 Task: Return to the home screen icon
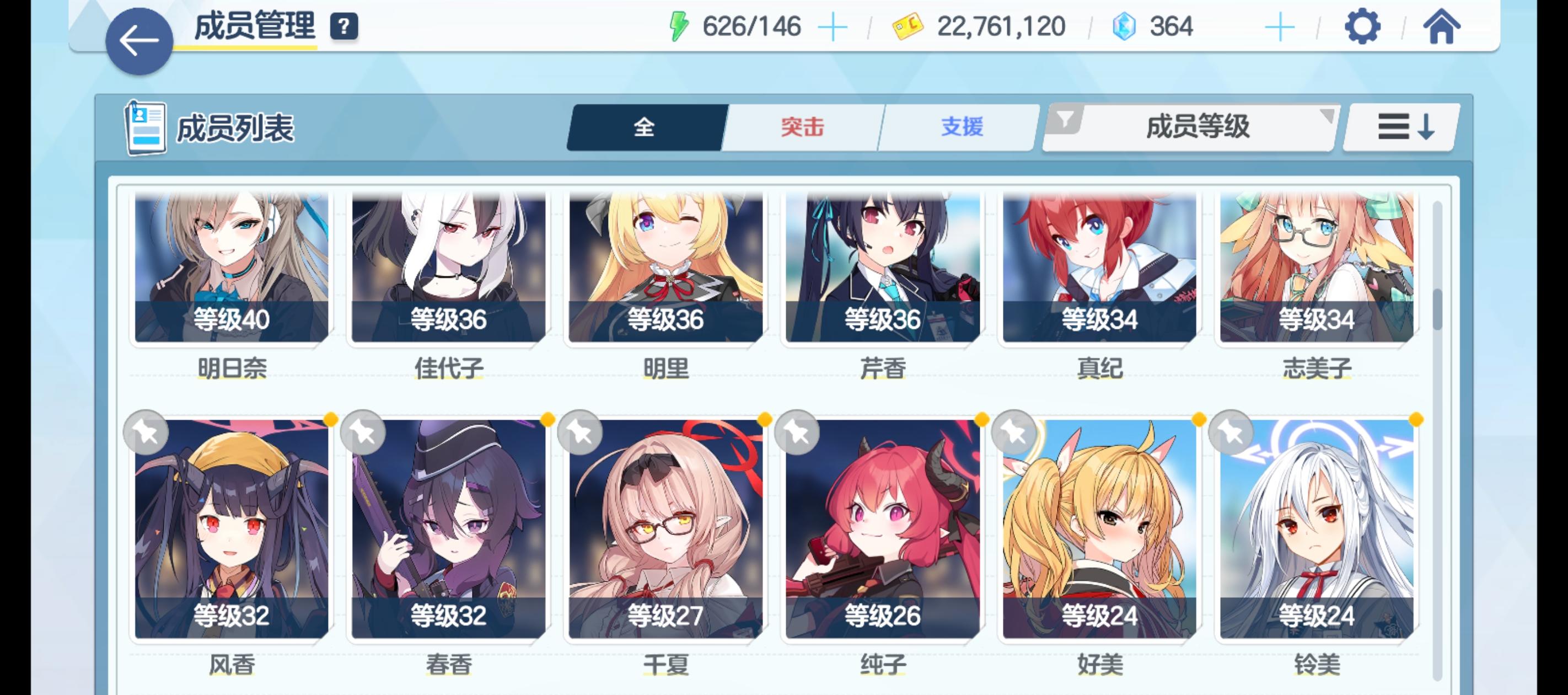pyautogui.click(x=1441, y=27)
